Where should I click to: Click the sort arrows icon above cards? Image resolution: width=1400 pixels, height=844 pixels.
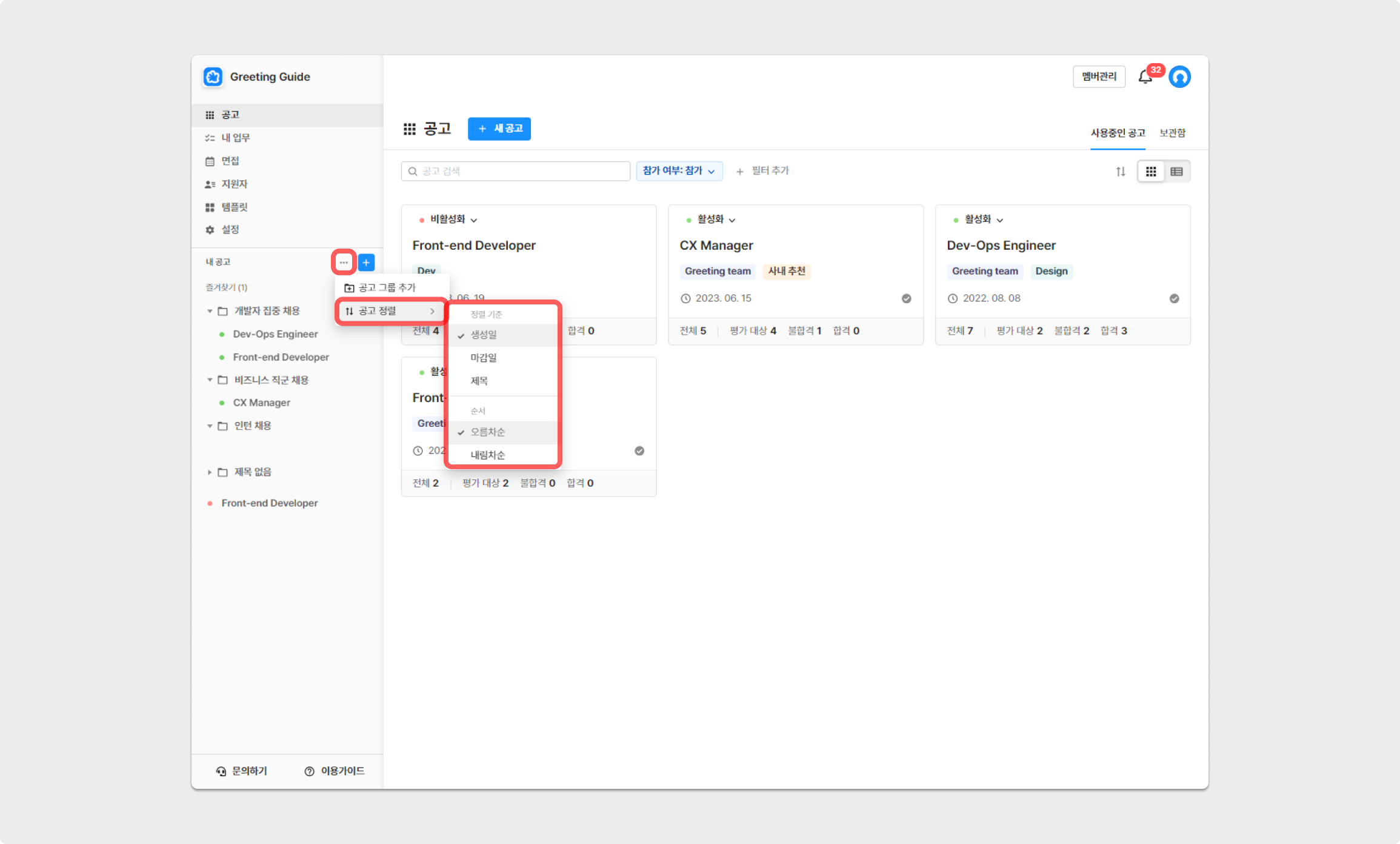[x=1120, y=172]
